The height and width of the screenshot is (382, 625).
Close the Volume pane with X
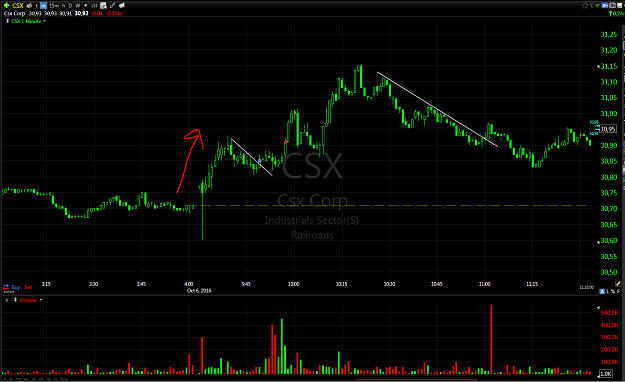point(6,300)
